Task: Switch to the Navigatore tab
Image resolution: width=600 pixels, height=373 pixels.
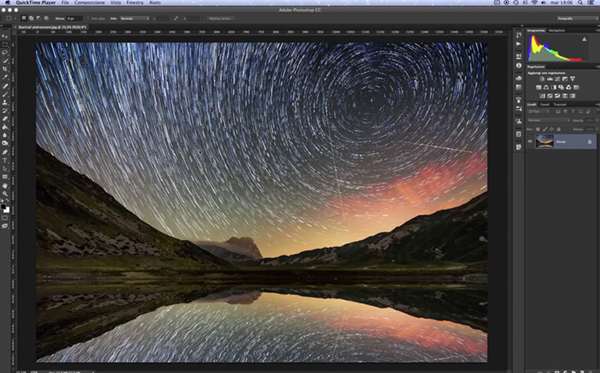Action: click(x=557, y=30)
